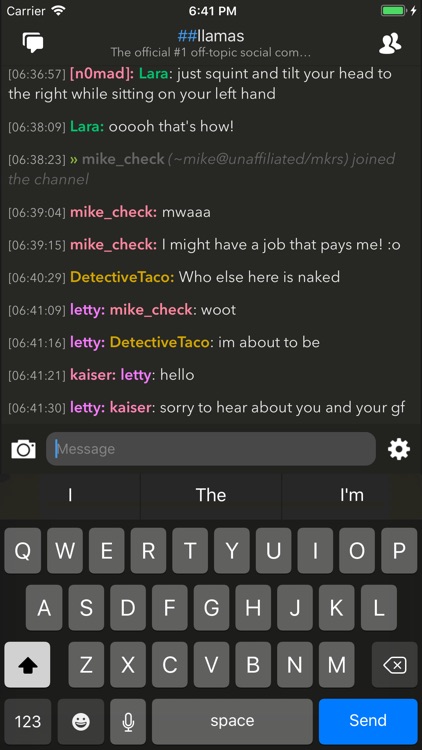Tap the camera icon to attach photo

click(x=23, y=449)
